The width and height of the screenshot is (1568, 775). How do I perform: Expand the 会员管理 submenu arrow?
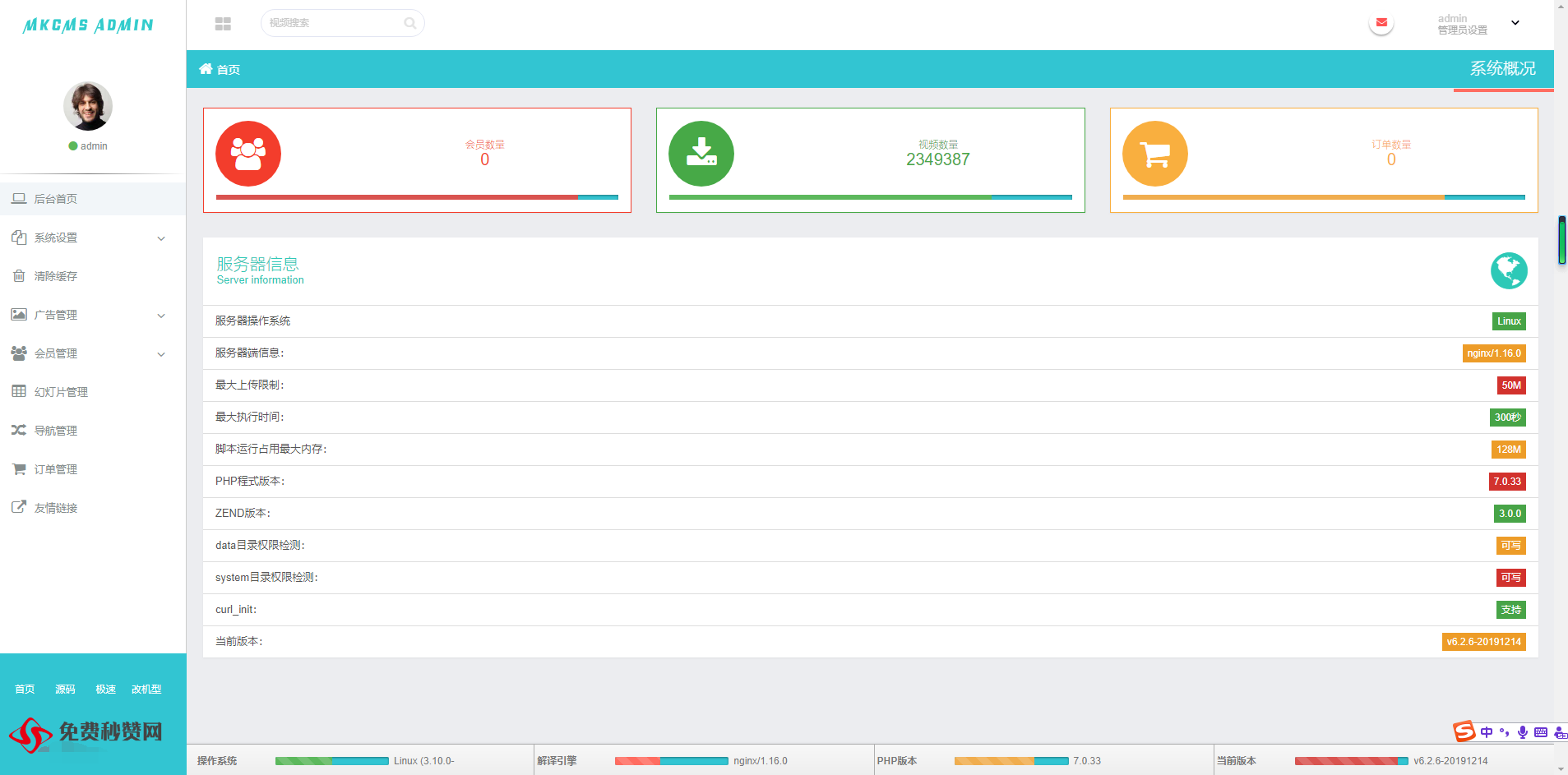pyautogui.click(x=161, y=354)
